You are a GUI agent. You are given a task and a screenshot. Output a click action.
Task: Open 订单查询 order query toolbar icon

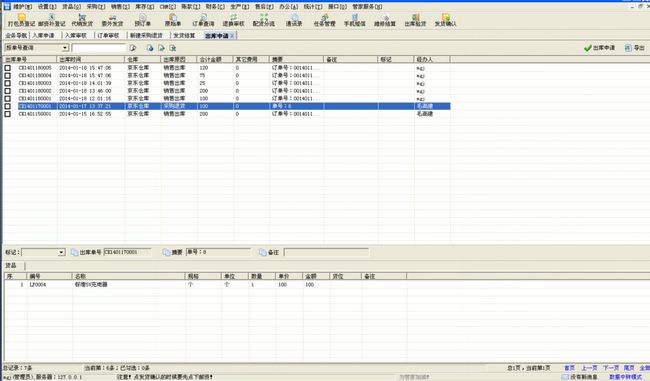click(203, 20)
